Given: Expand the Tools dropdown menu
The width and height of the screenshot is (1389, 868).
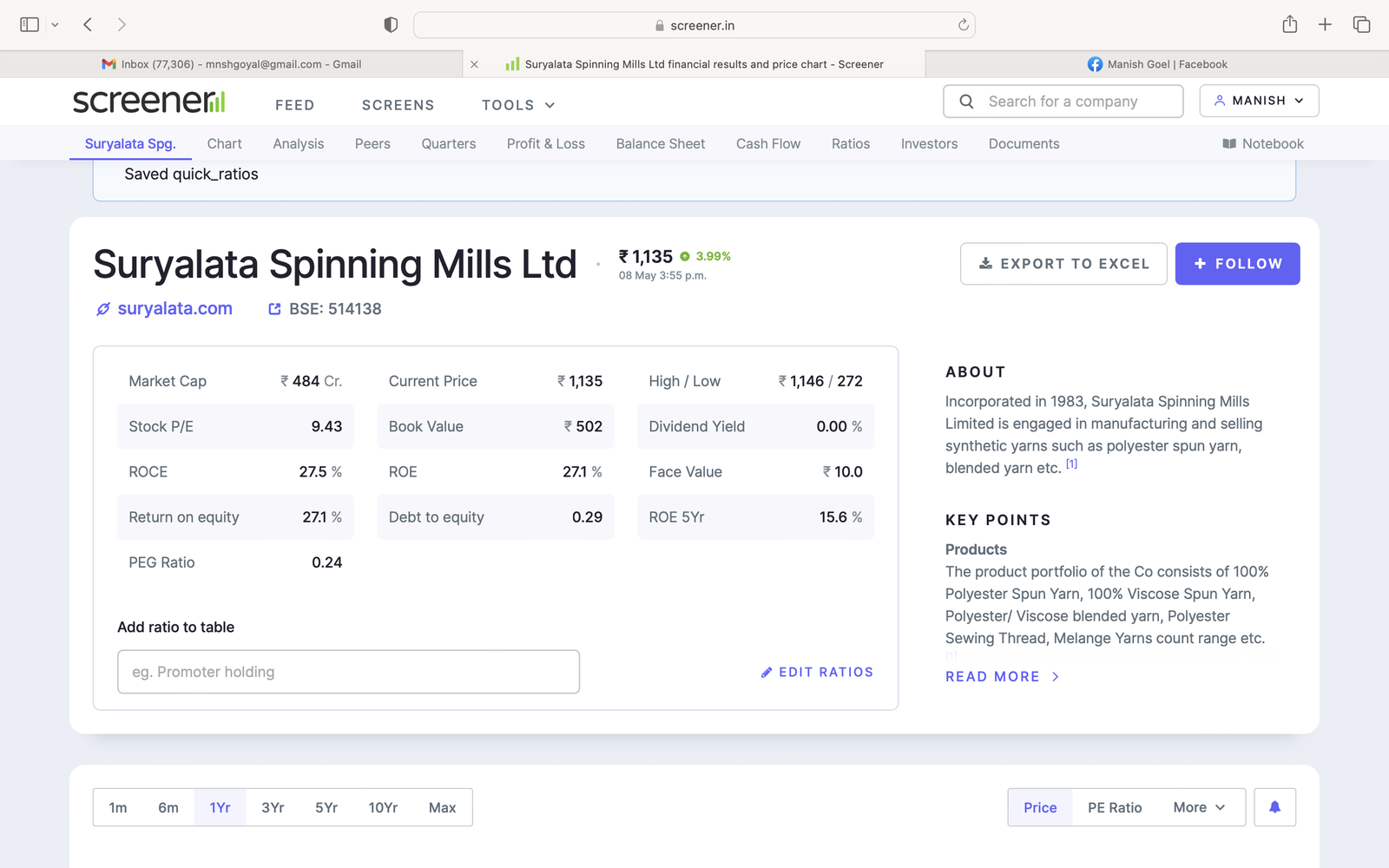Looking at the screenshot, I should coord(517,105).
